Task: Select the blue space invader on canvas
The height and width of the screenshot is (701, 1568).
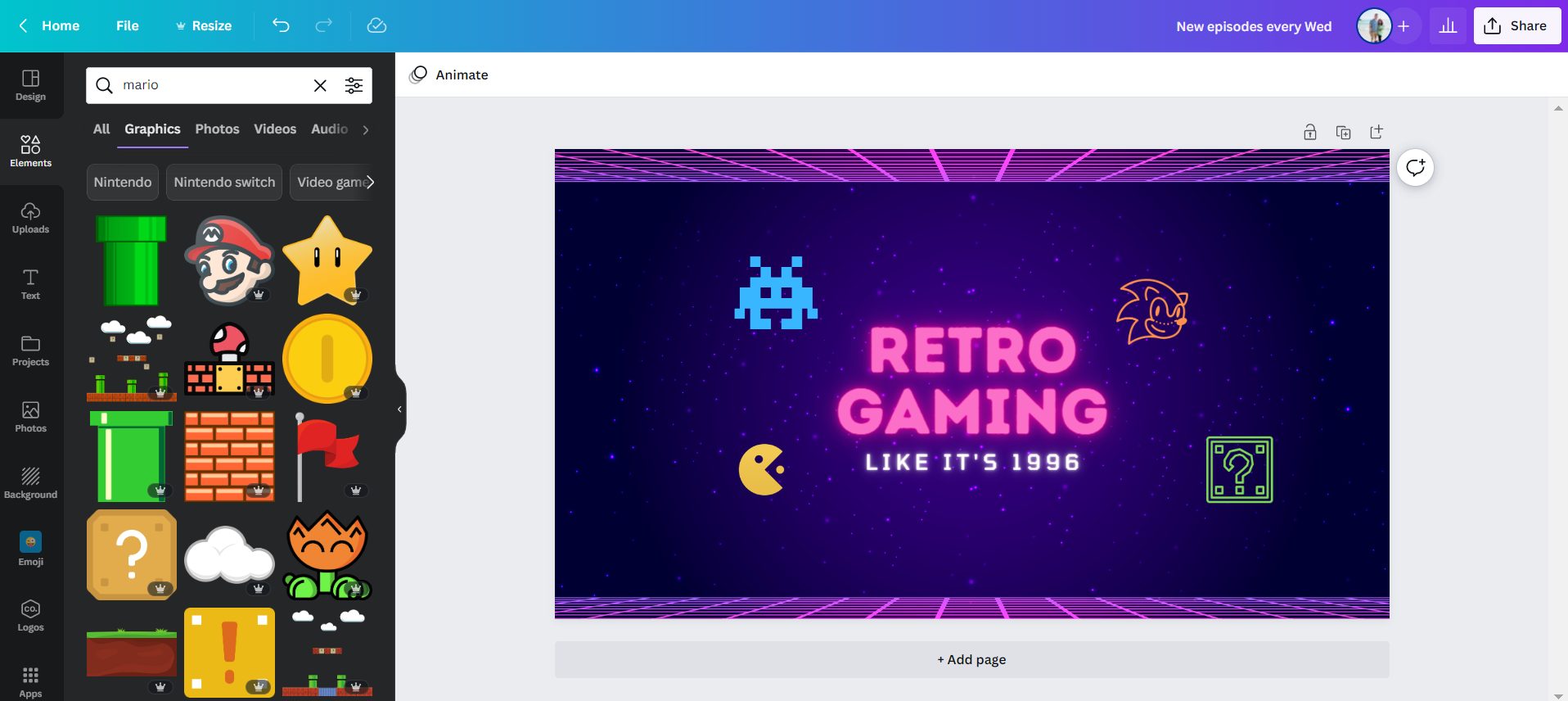Action: click(776, 292)
